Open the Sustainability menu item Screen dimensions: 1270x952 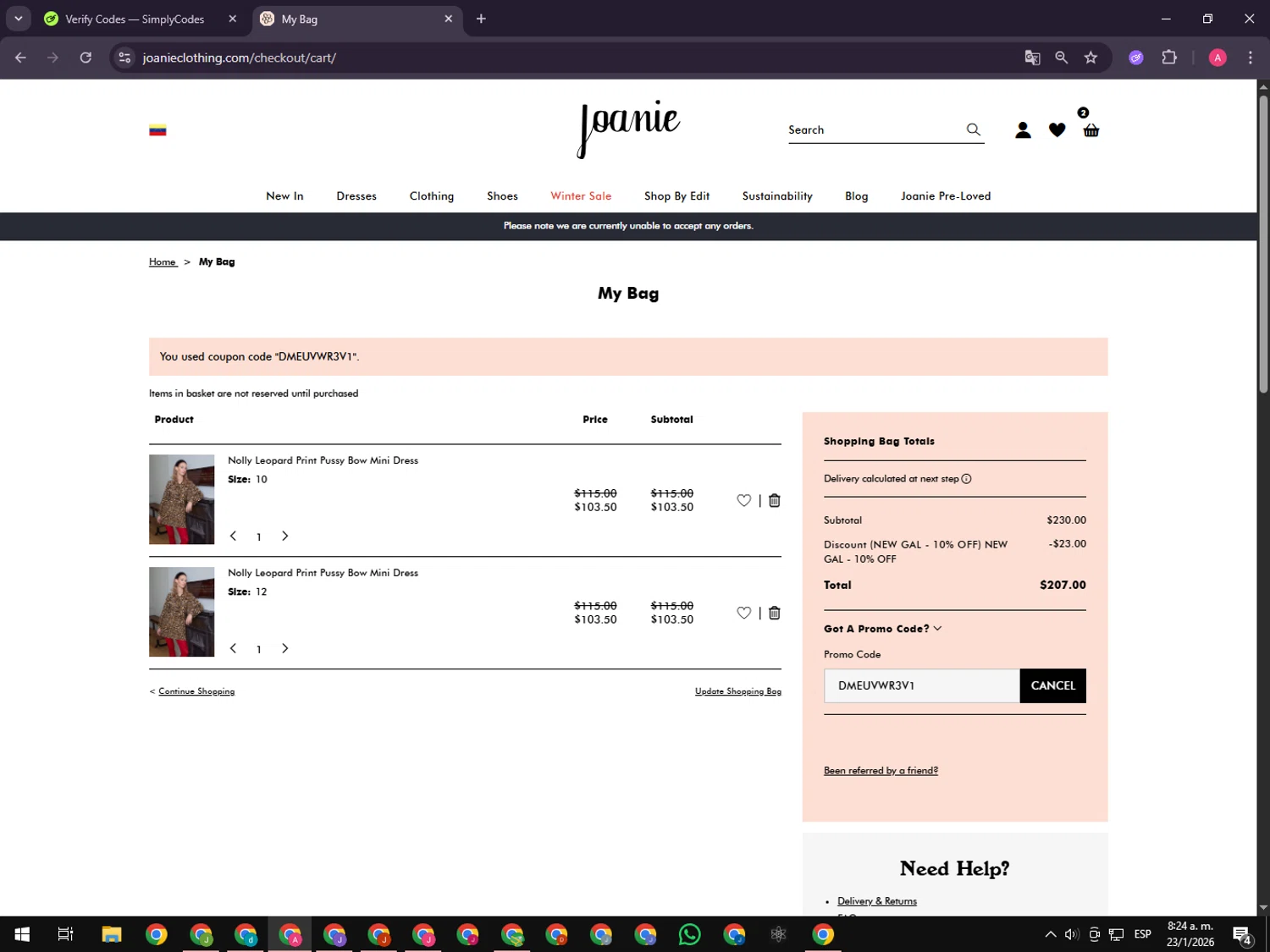point(777,195)
